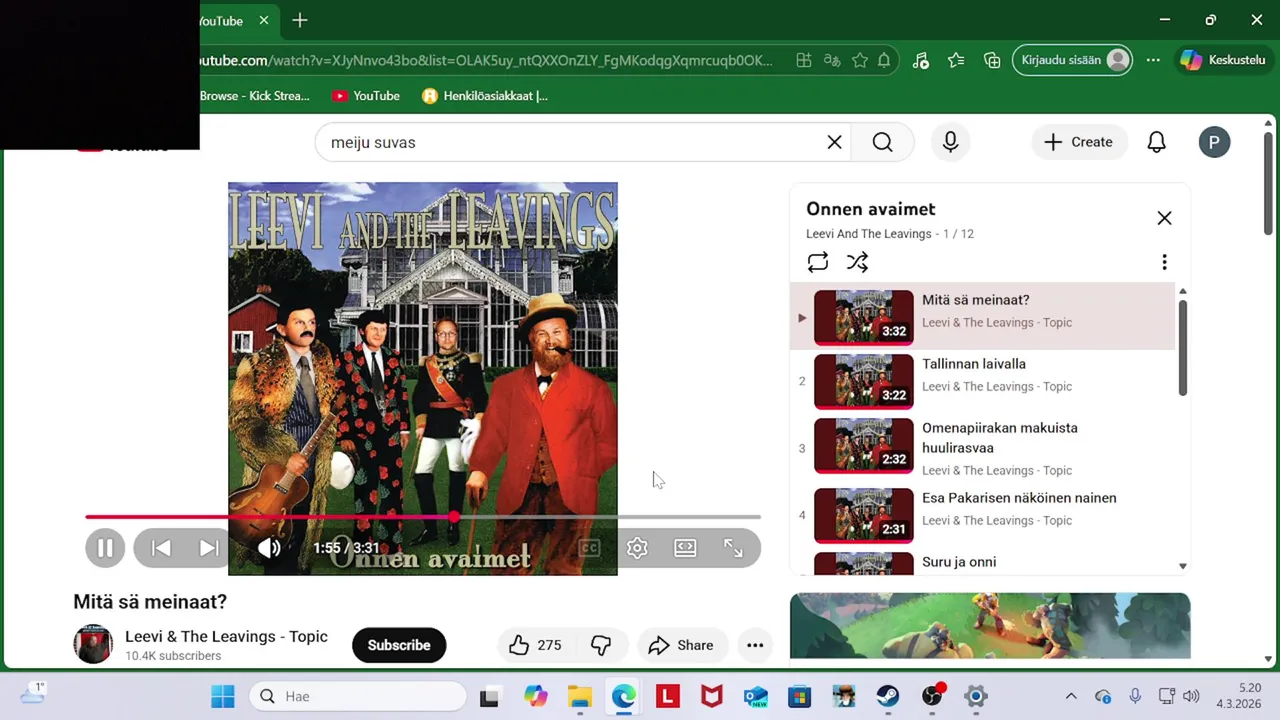The height and width of the screenshot is (720, 1280).
Task: Open the browser media control icon
Action: pos(921,60)
